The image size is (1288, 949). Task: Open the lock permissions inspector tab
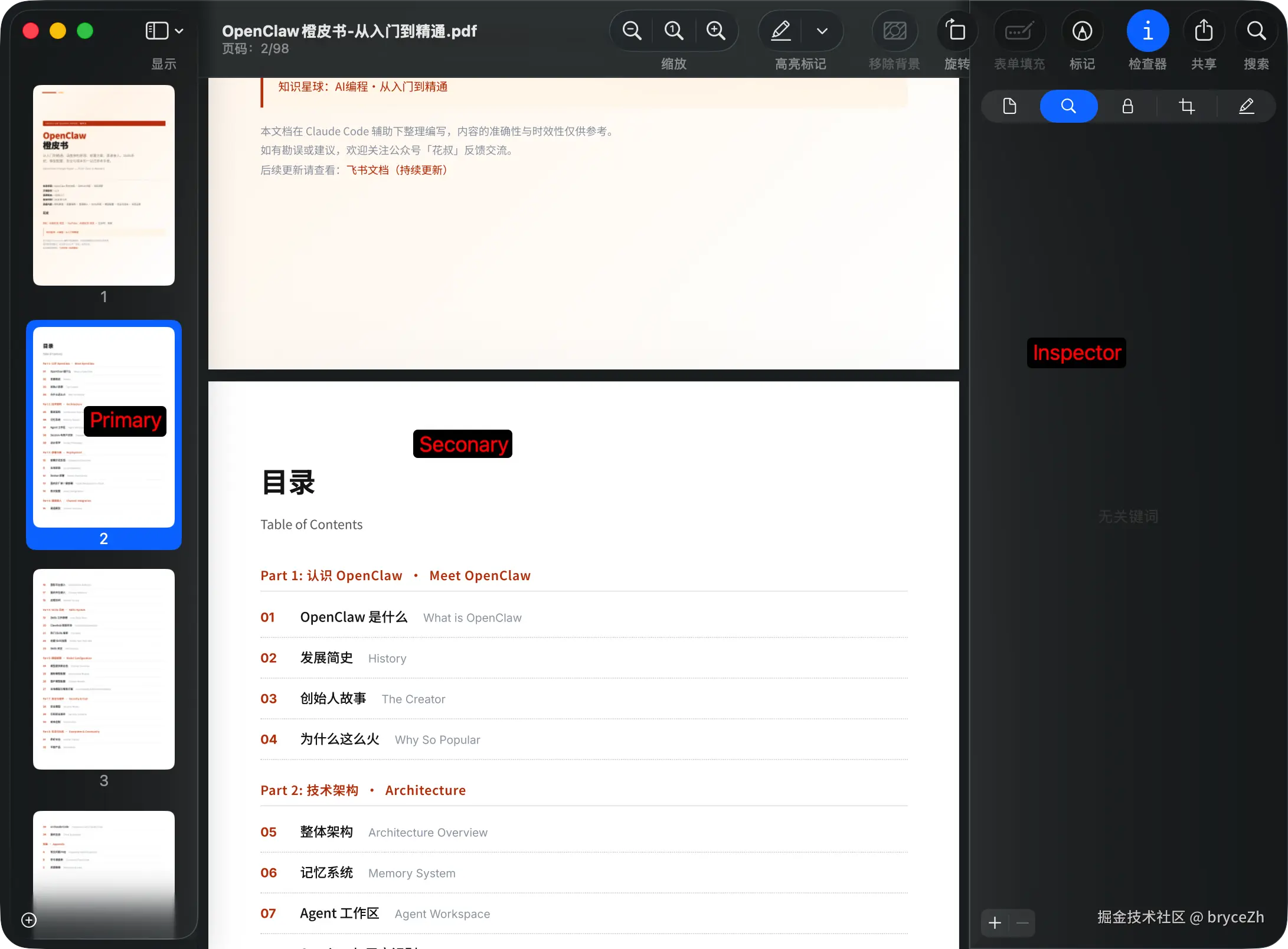(x=1127, y=106)
